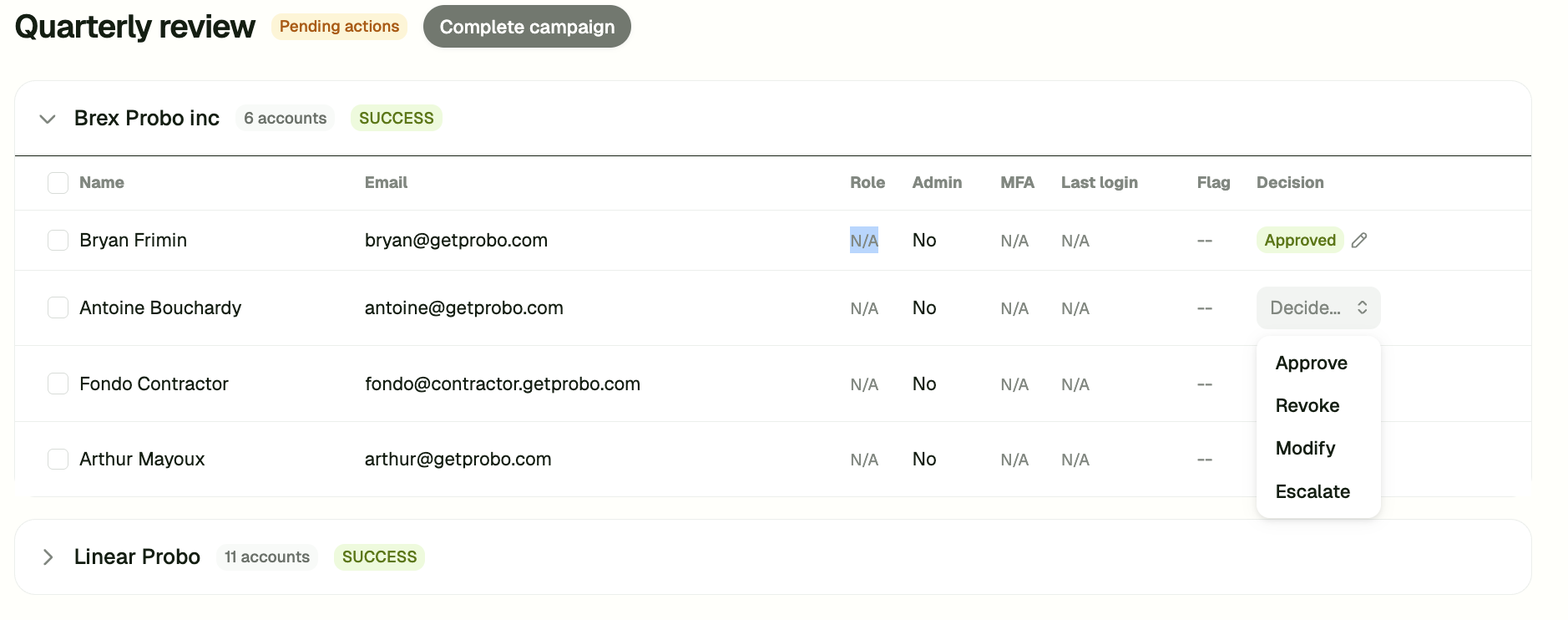
Task: Toggle the select-all checkbox in table header
Action: [58, 183]
